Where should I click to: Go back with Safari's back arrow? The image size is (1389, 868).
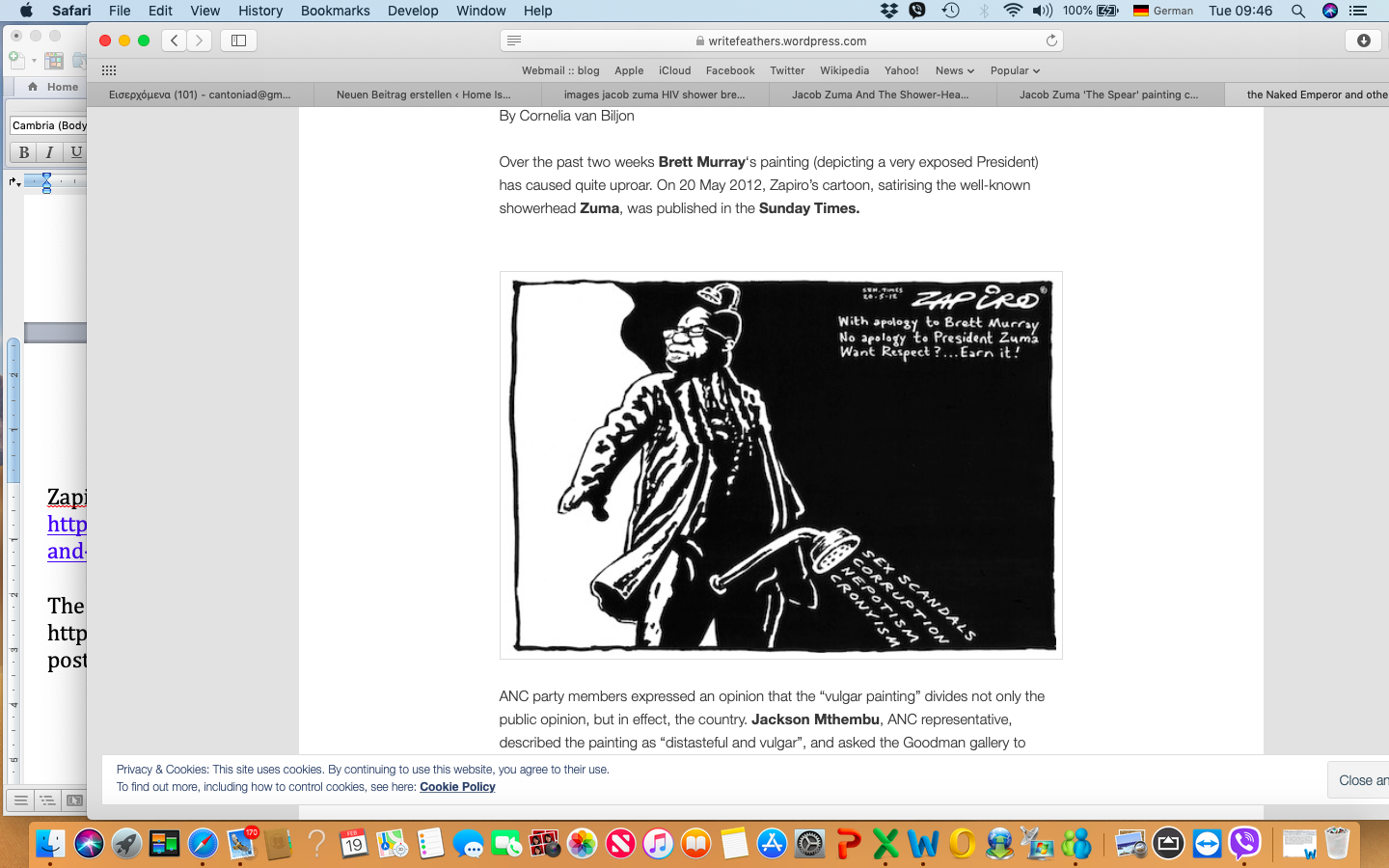175,41
